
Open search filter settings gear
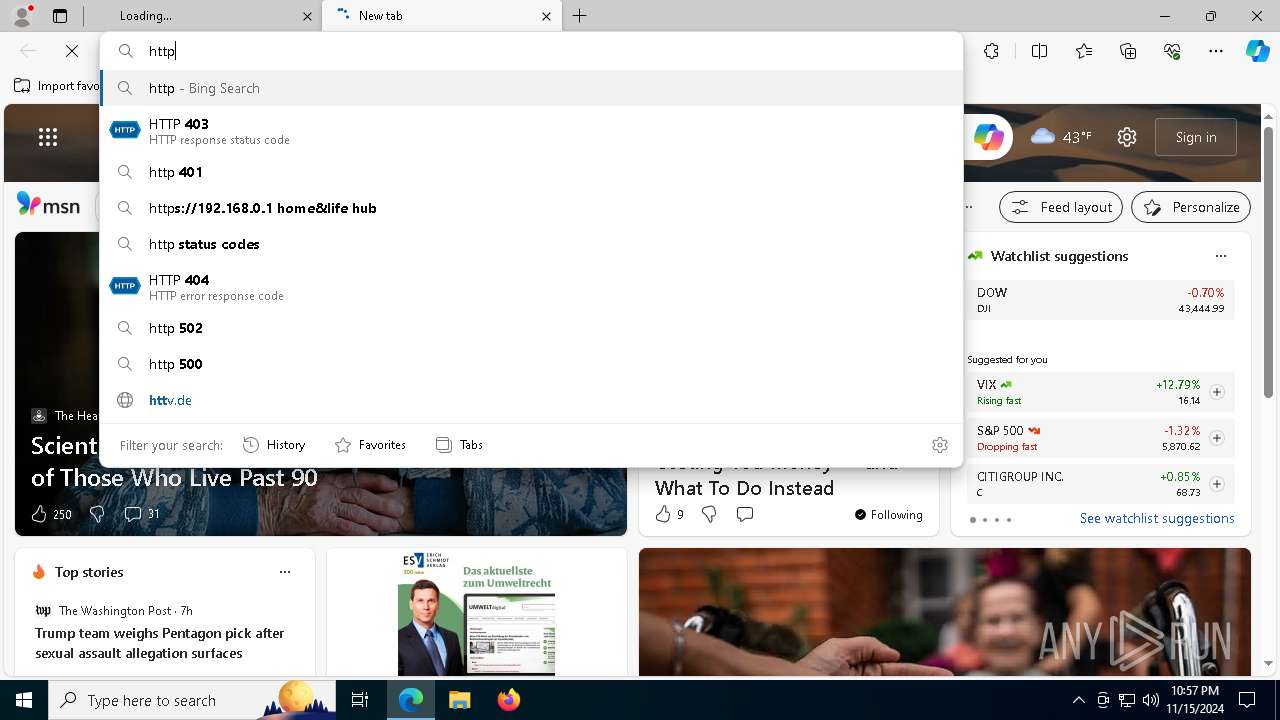click(940, 445)
